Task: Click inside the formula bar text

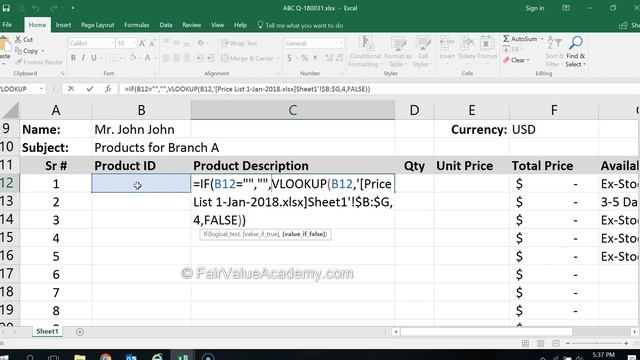Action: [247, 89]
